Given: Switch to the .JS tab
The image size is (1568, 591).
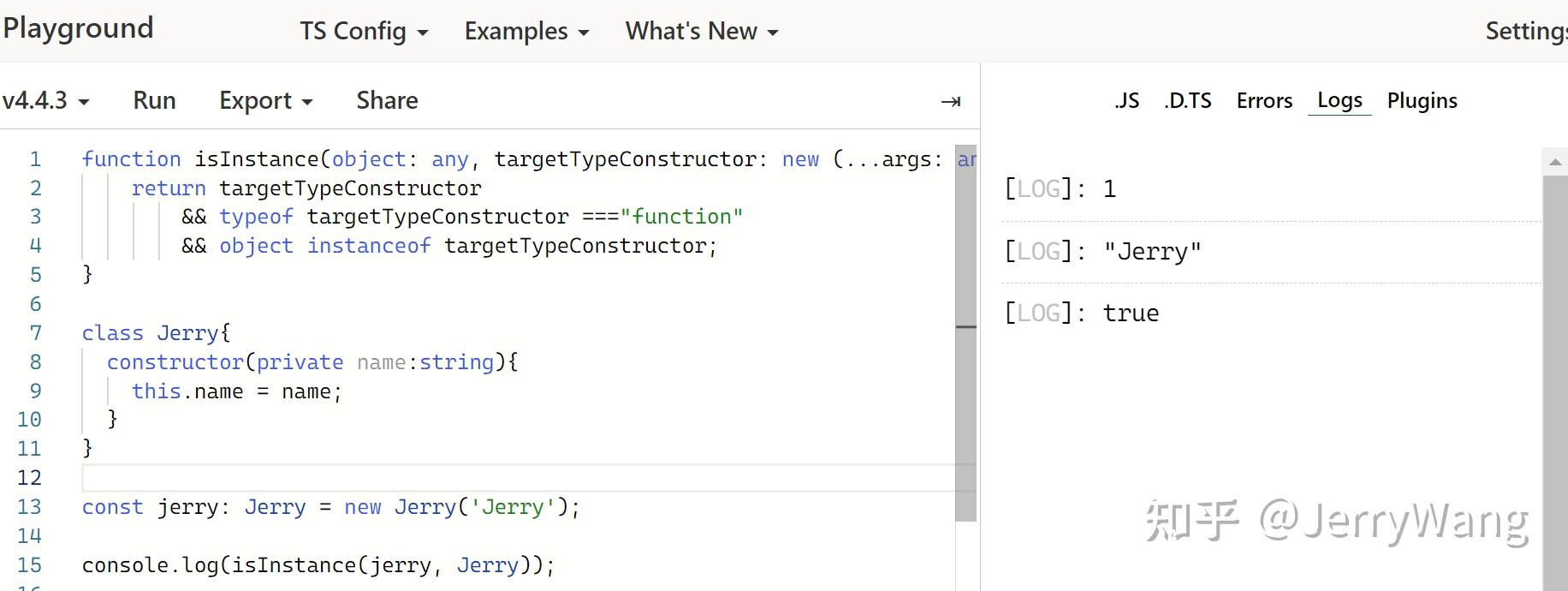Looking at the screenshot, I should click(x=1126, y=101).
